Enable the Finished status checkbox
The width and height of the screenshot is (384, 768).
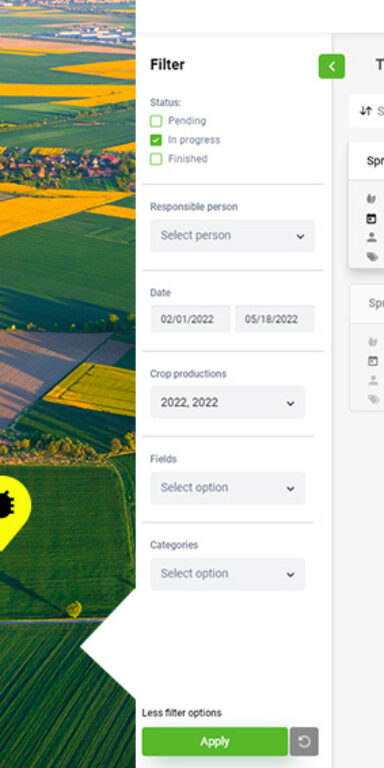(x=156, y=159)
